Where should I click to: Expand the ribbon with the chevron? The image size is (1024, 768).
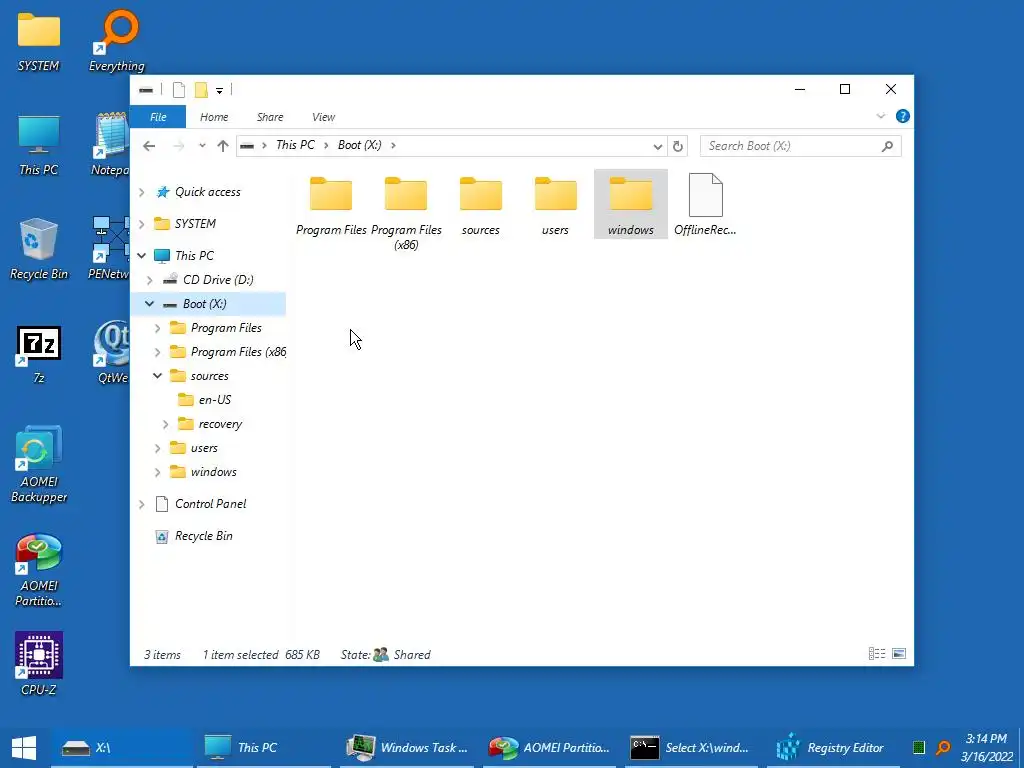pos(880,116)
